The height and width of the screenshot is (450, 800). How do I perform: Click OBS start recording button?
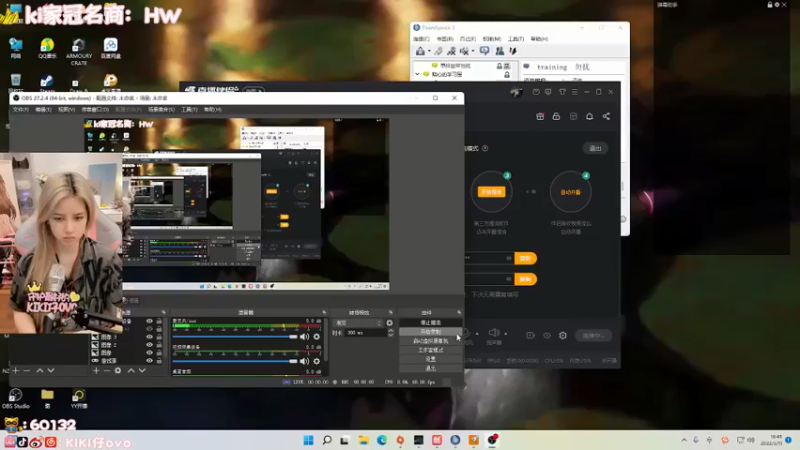(430, 332)
